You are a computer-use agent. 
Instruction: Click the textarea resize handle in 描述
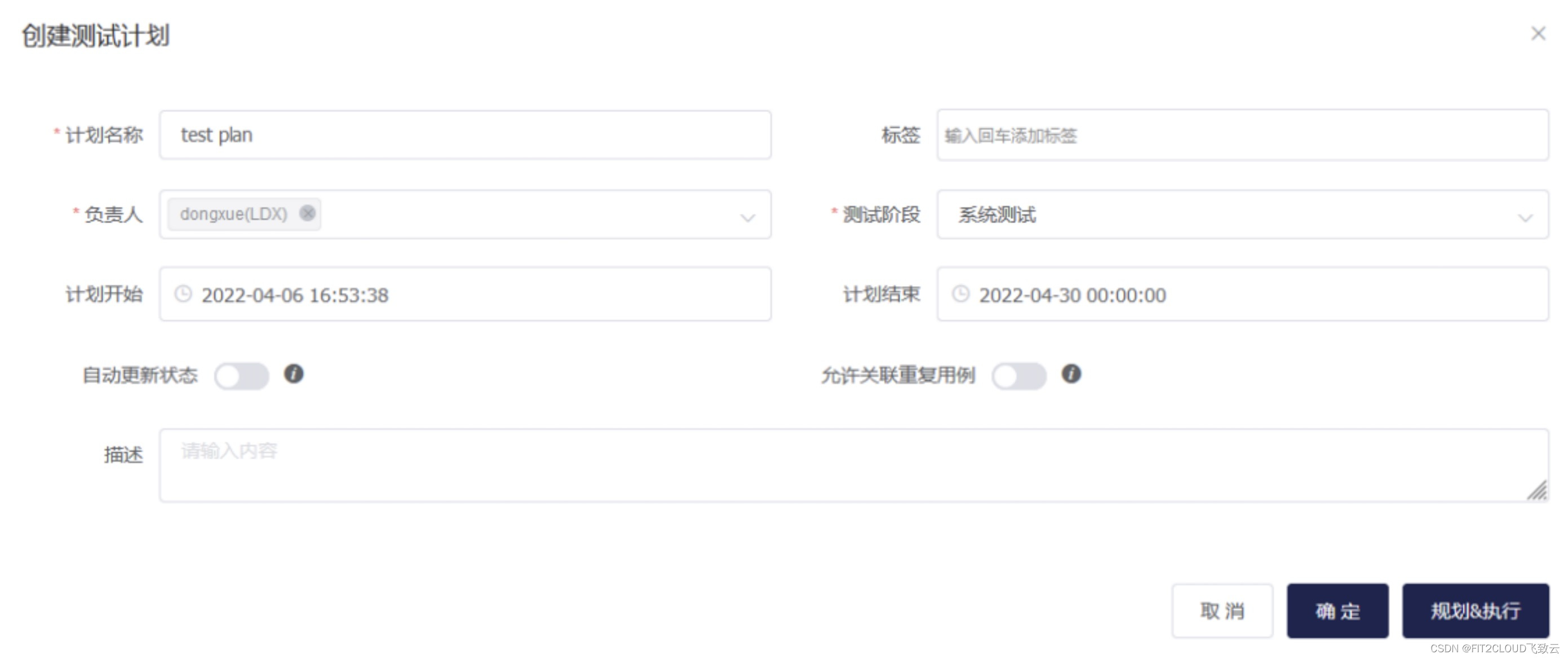pyautogui.click(x=1537, y=491)
